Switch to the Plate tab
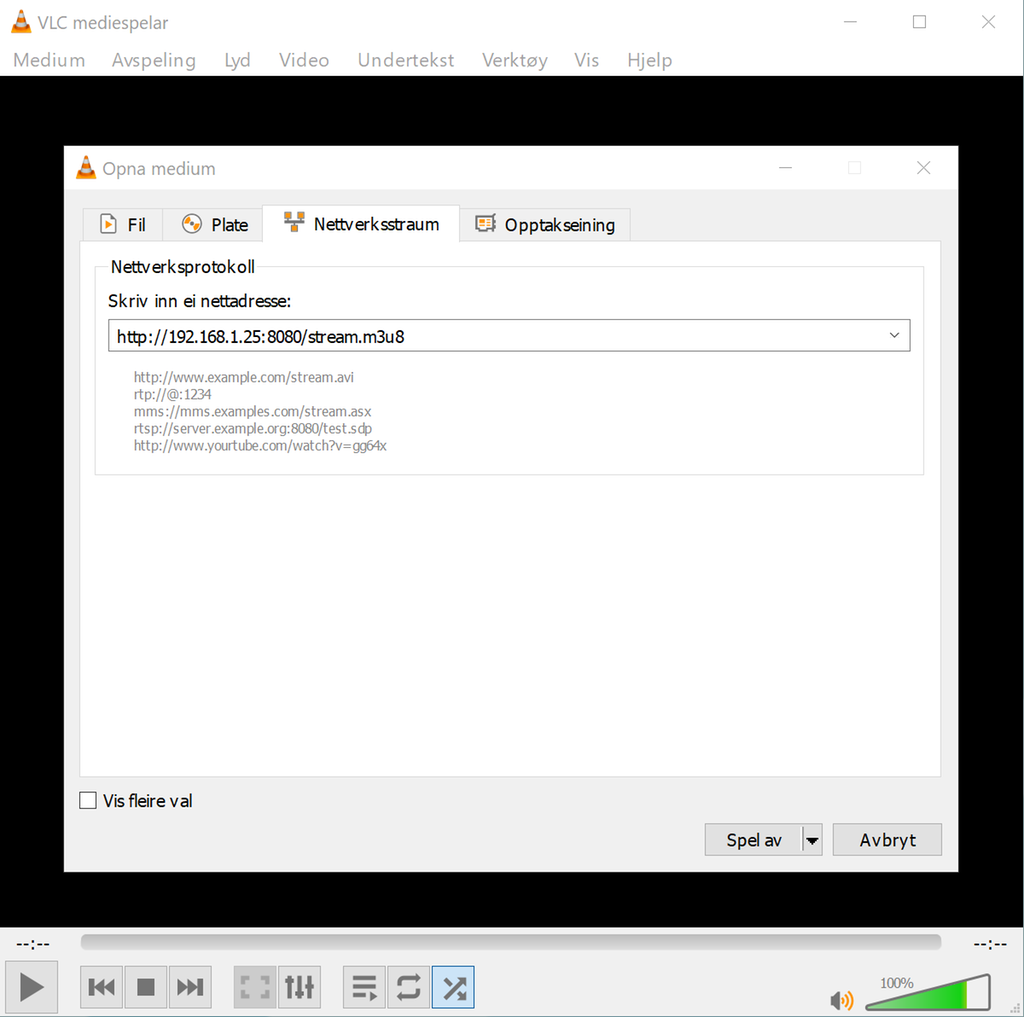This screenshot has height=1017, width=1024. [215, 225]
